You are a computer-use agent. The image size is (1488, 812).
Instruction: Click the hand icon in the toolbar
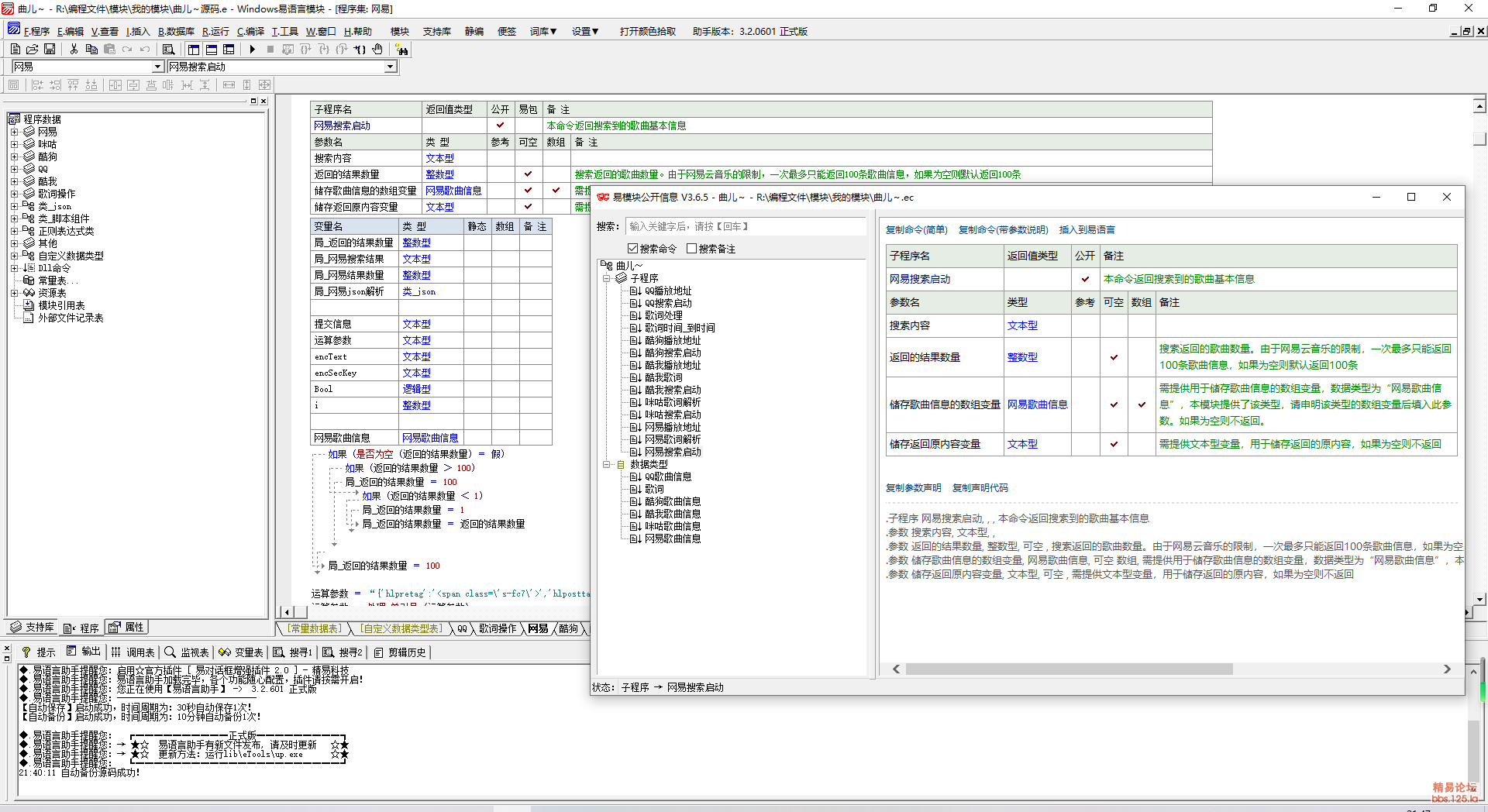click(377, 49)
